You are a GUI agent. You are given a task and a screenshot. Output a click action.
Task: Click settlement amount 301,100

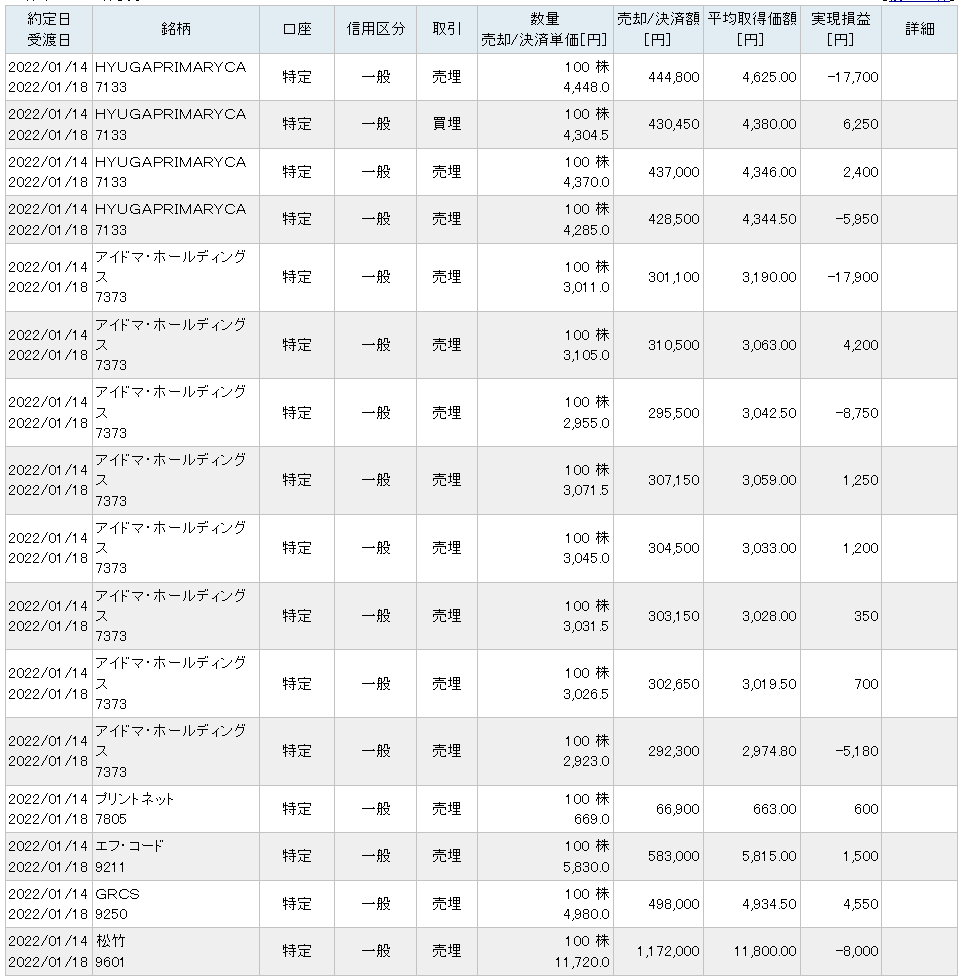(673, 277)
